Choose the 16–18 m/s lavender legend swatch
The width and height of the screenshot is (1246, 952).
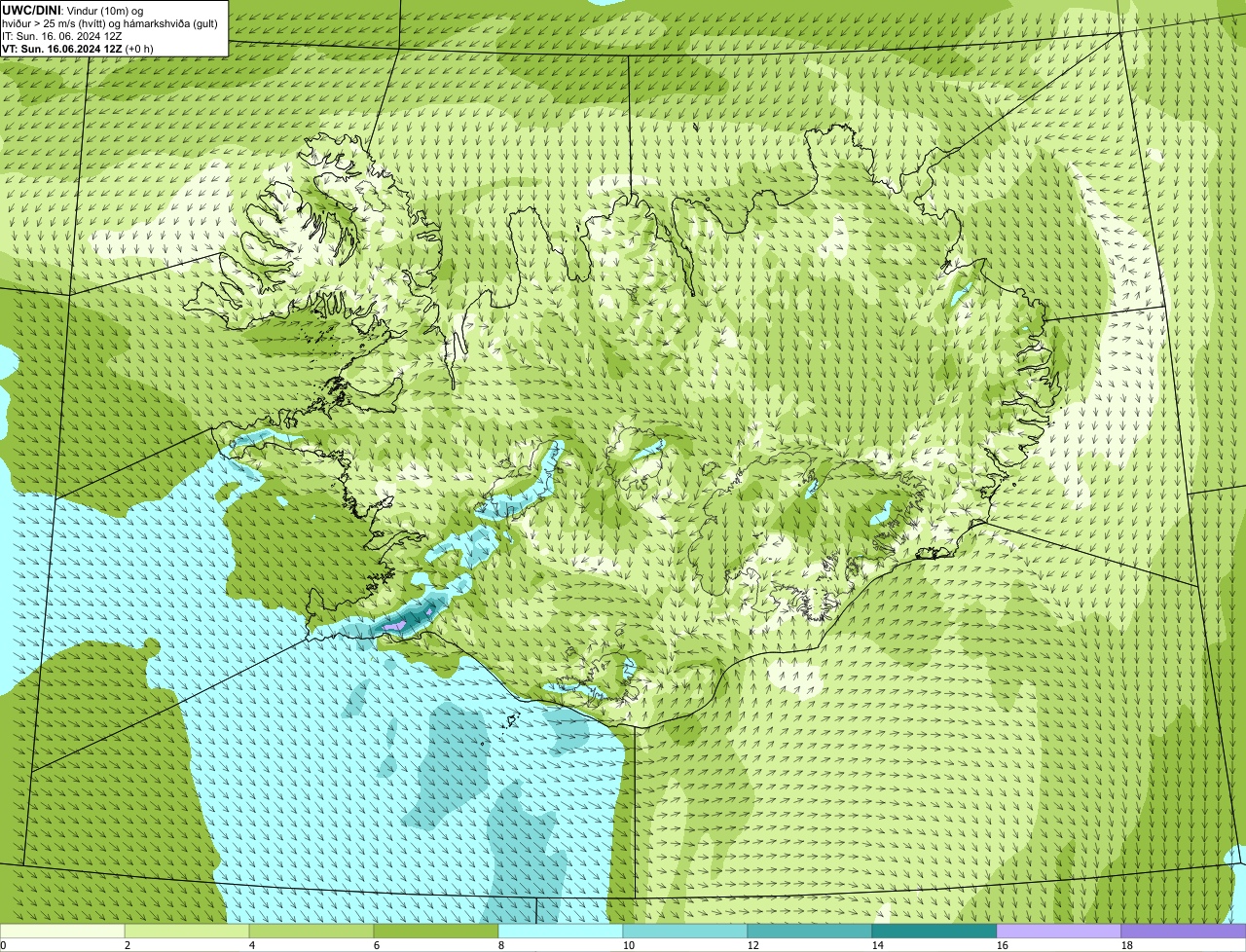(x=1059, y=932)
